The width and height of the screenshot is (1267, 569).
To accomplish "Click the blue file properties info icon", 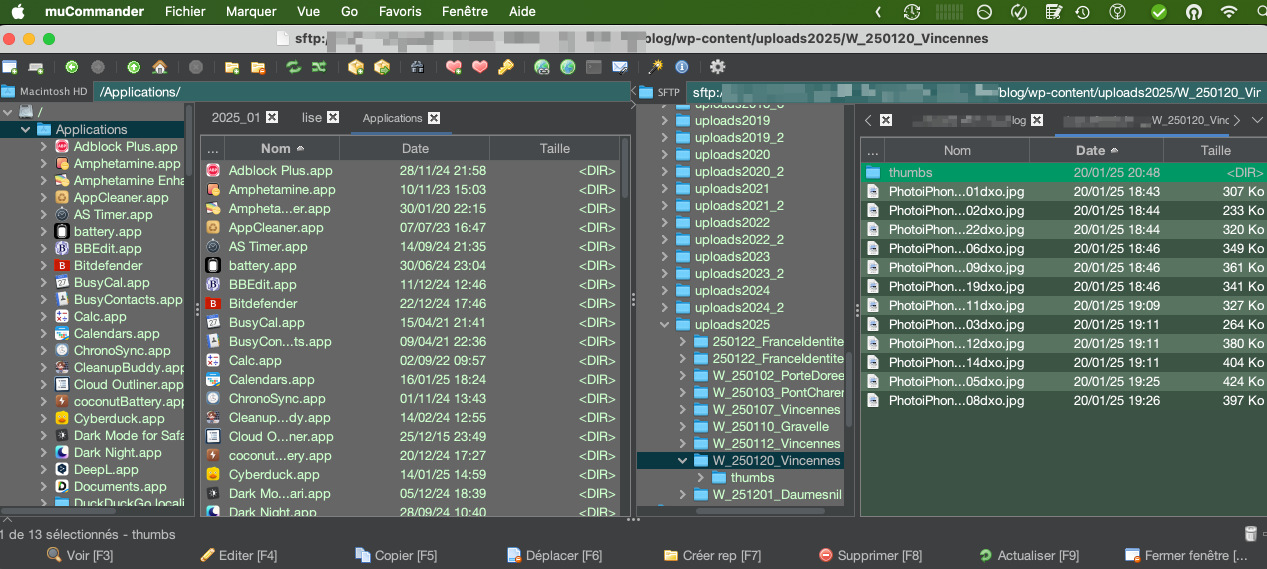I will click(x=682, y=67).
